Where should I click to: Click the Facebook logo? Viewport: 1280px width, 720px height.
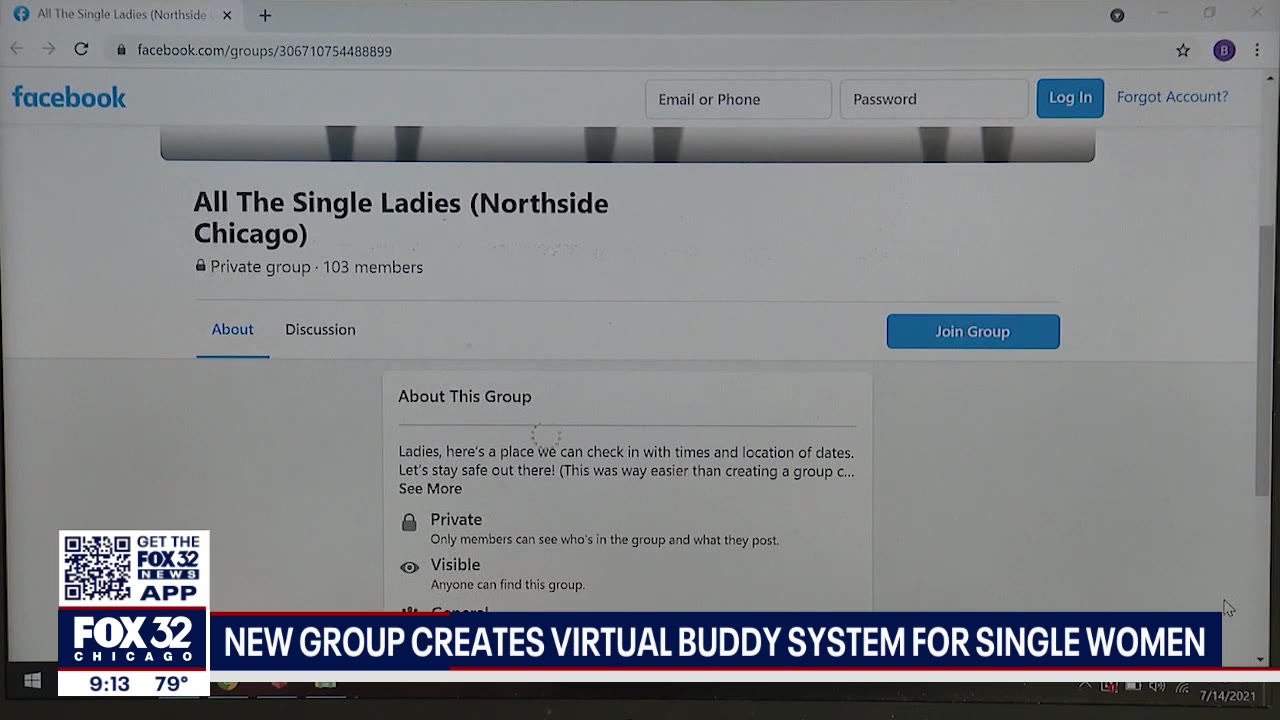[x=68, y=97]
